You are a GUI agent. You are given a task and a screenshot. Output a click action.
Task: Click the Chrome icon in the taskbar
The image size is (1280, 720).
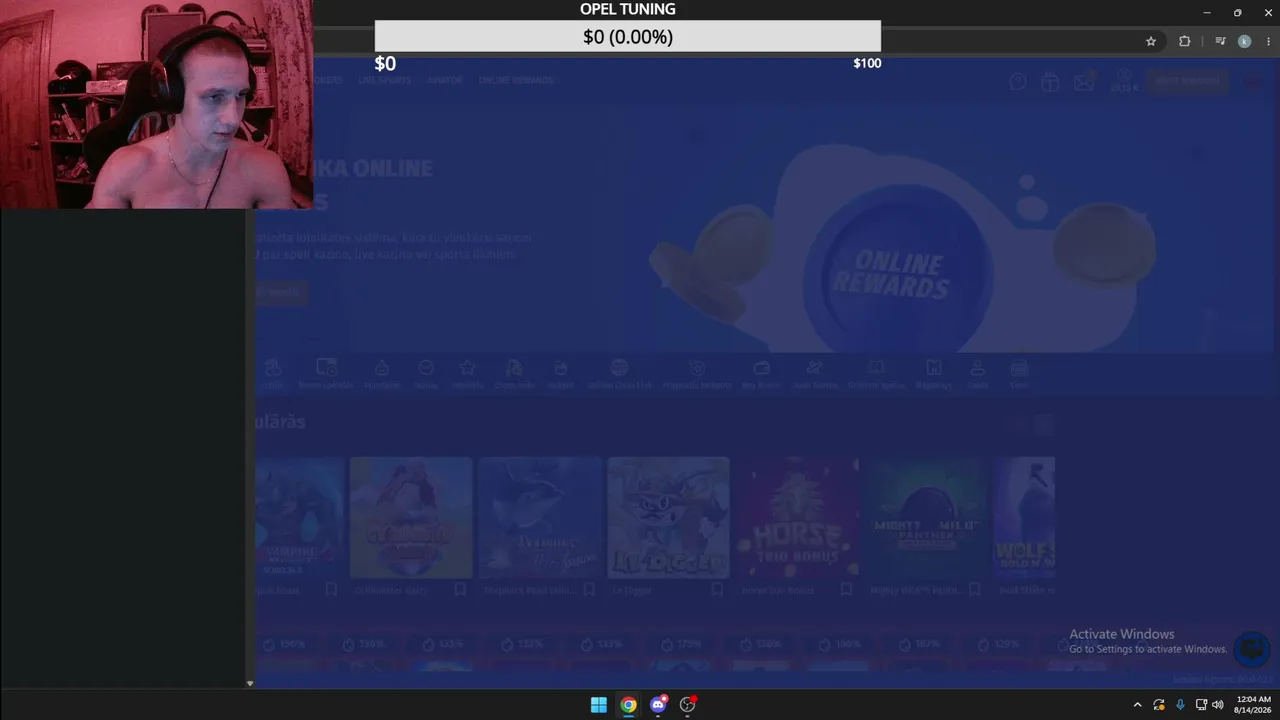[x=628, y=705]
